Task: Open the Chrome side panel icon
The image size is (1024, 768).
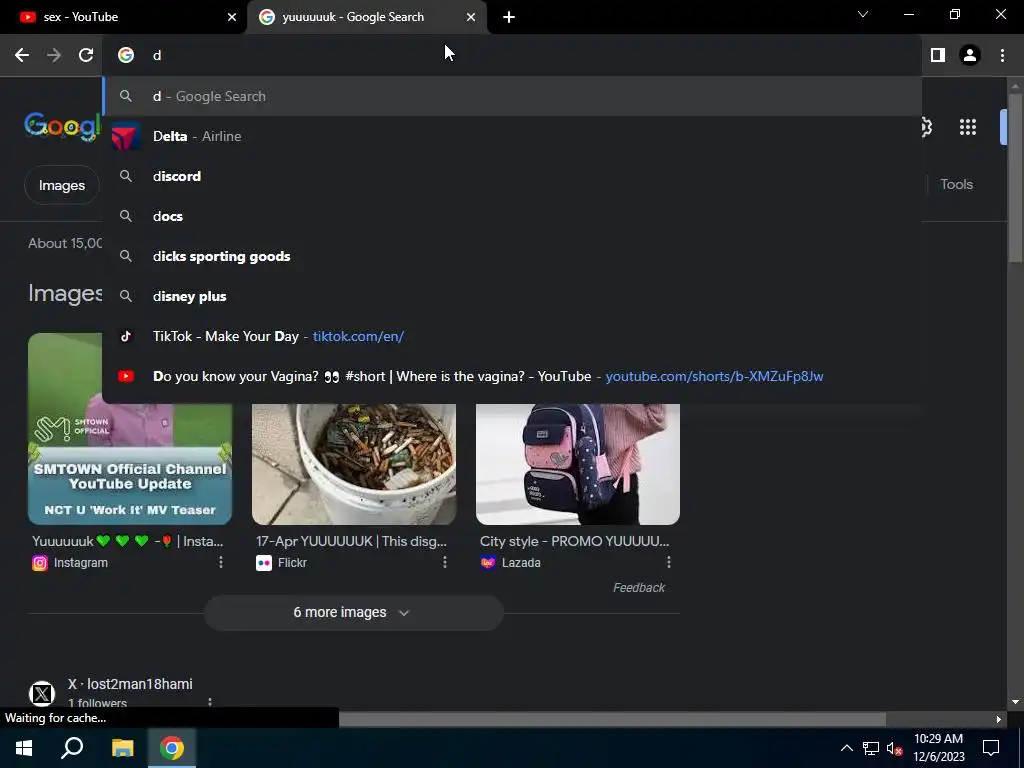Action: pos(937,55)
